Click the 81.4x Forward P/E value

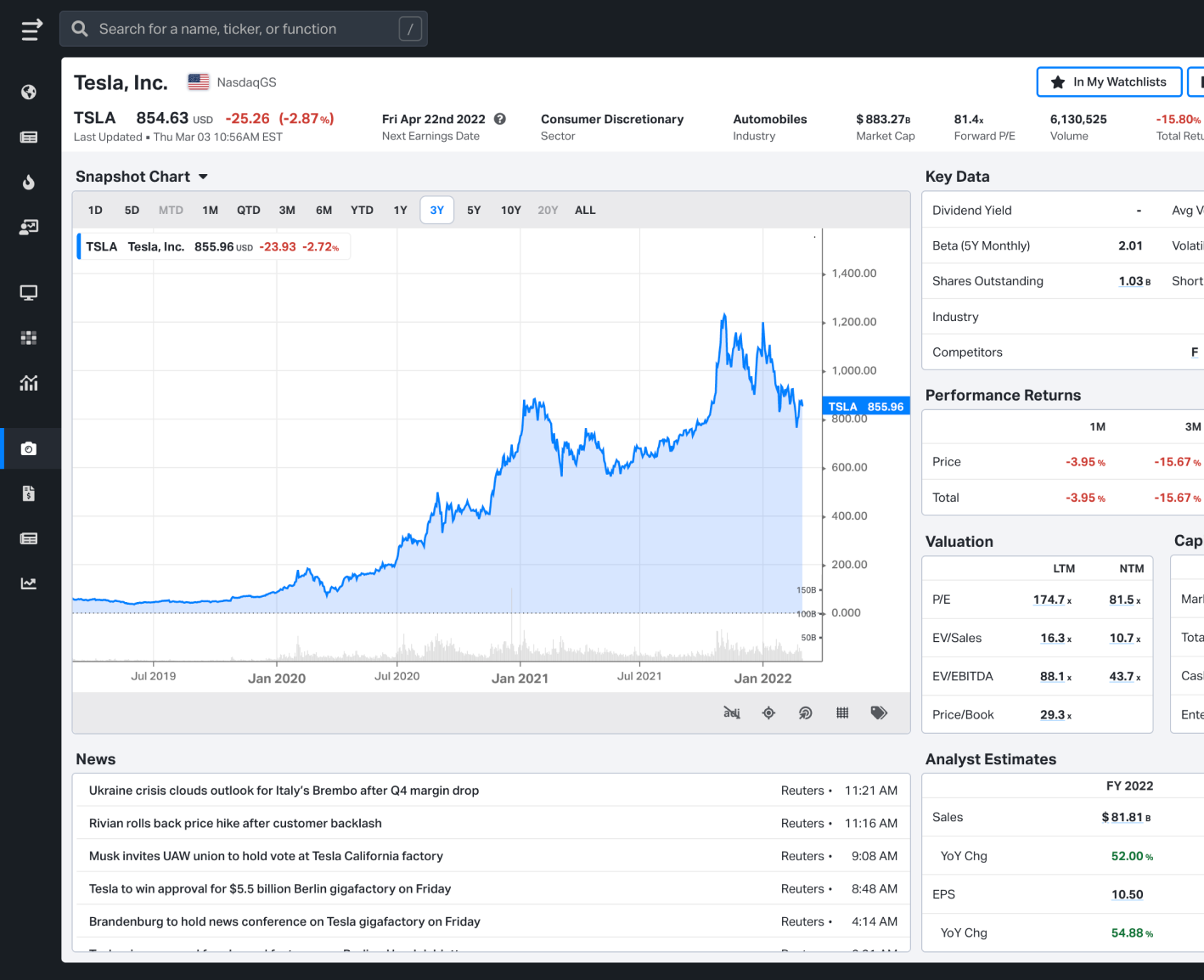click(x=969, y=119)
